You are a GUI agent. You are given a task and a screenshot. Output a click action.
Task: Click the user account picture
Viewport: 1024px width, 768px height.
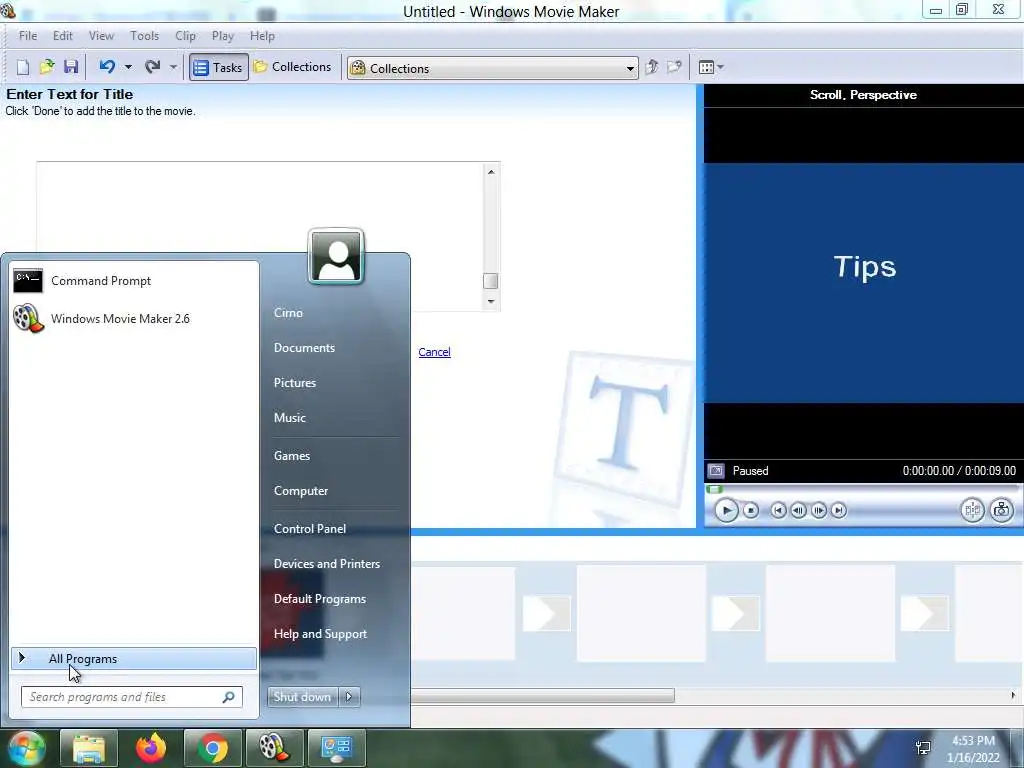click(x=336, y=256)
